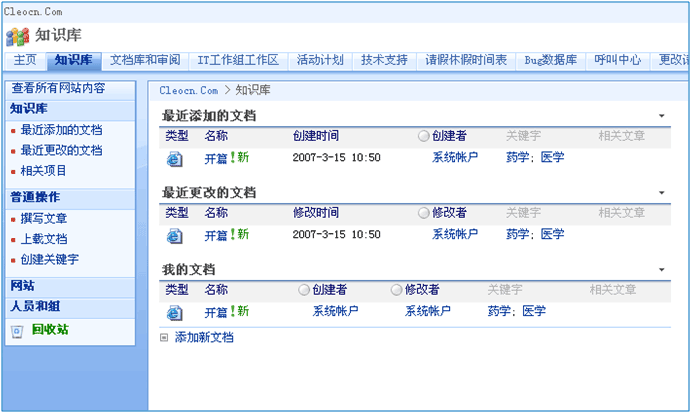
Task: Click the 最近添加的文档 section title
Action: click(x=209, y=116)
